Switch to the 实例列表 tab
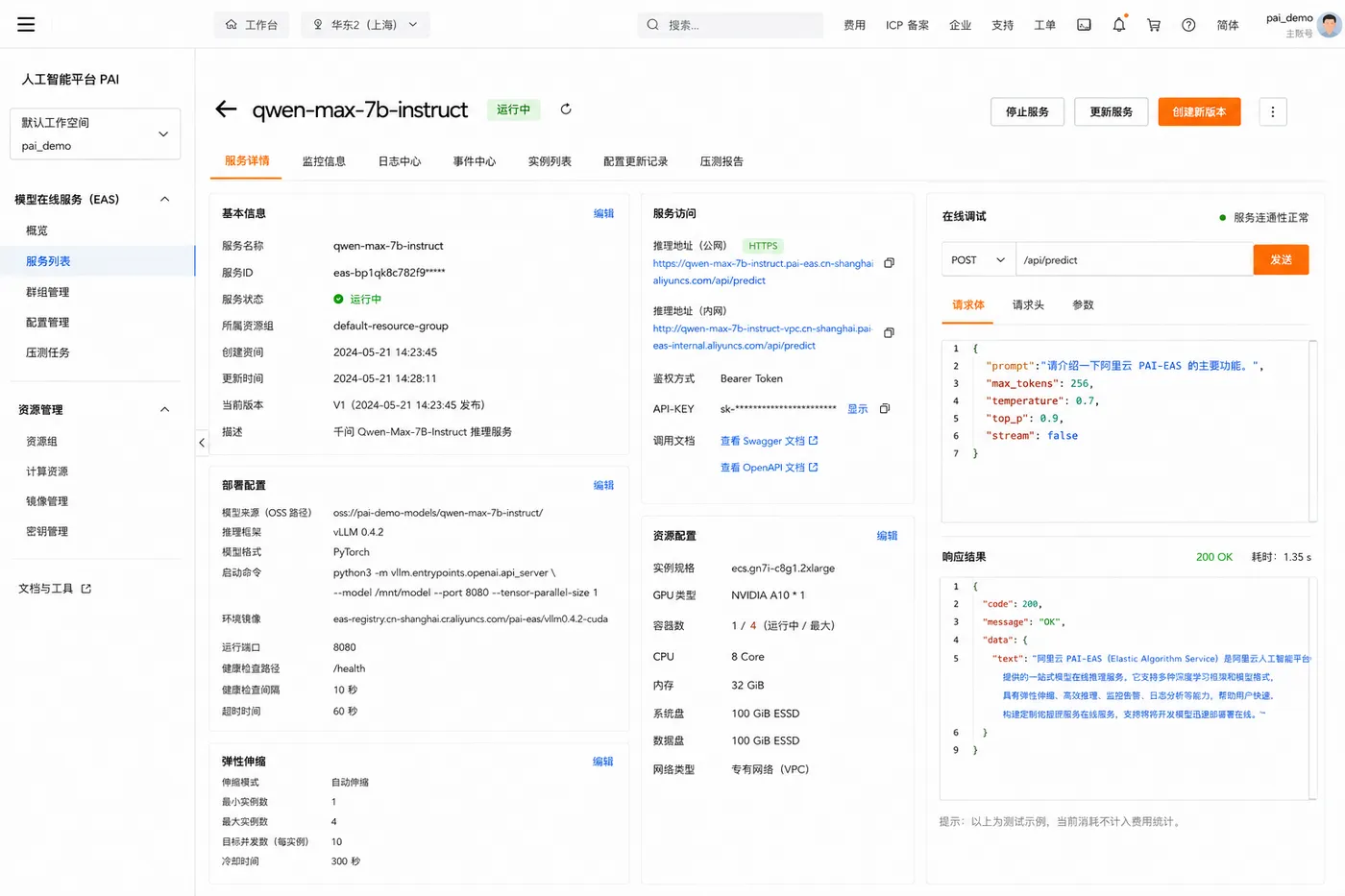 550,161
